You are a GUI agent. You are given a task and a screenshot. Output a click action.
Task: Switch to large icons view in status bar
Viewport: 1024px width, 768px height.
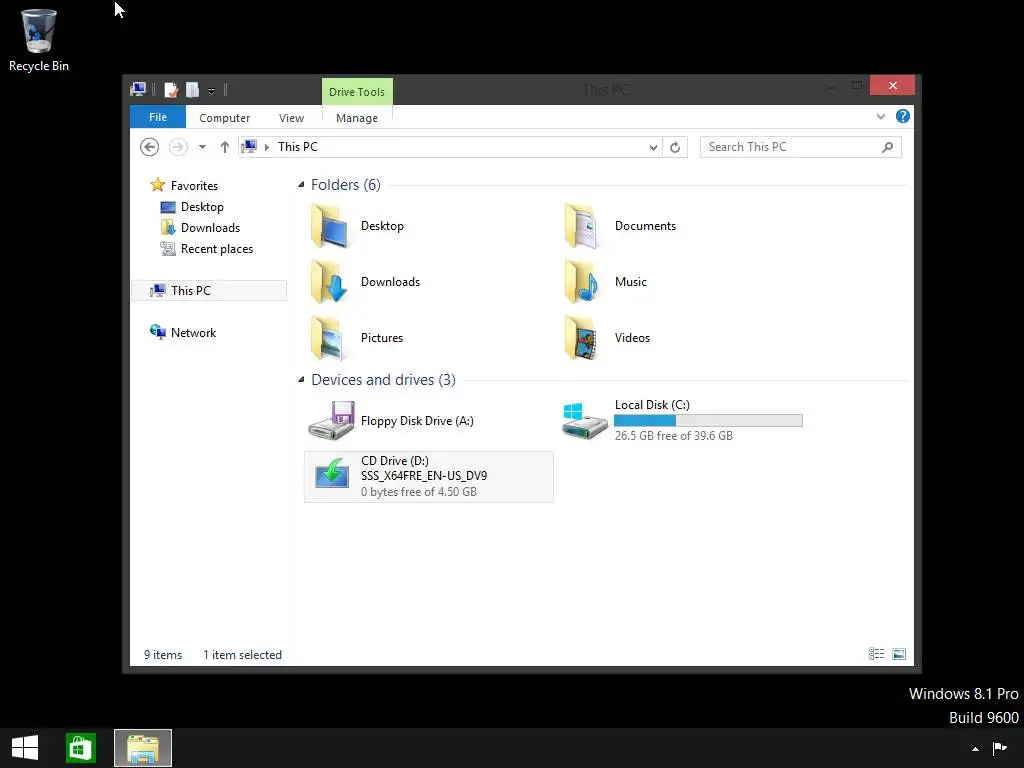click(x=899, y=654)
